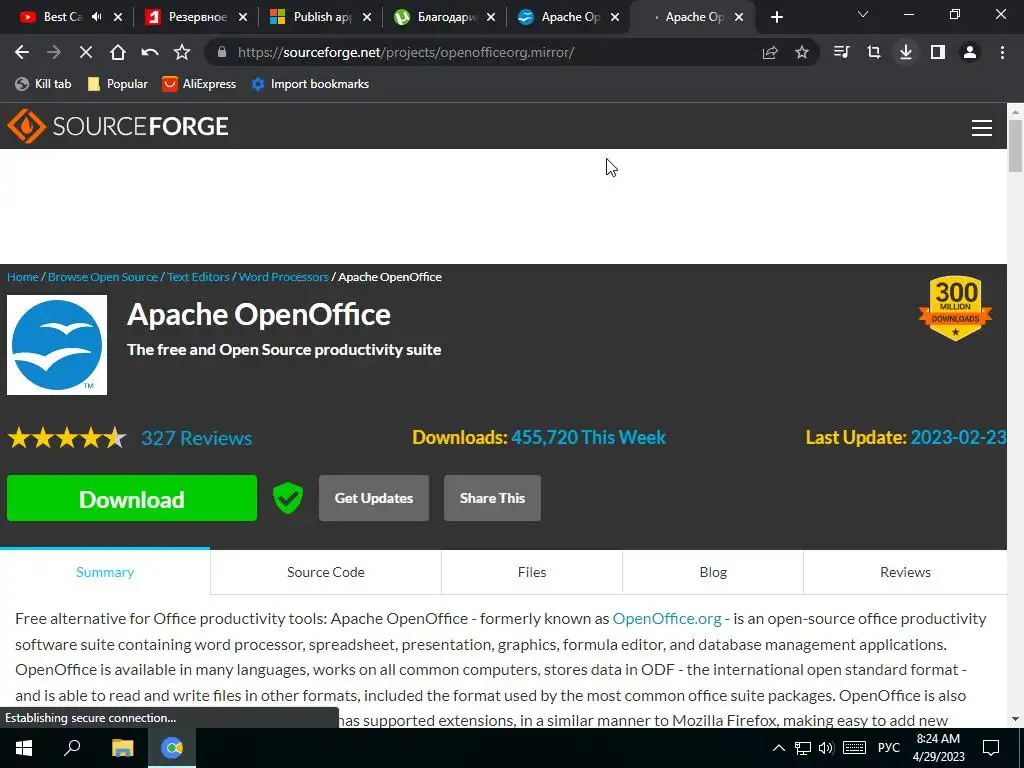Open a new browser tab with plus
The image size is (1024, 768).
776,17
